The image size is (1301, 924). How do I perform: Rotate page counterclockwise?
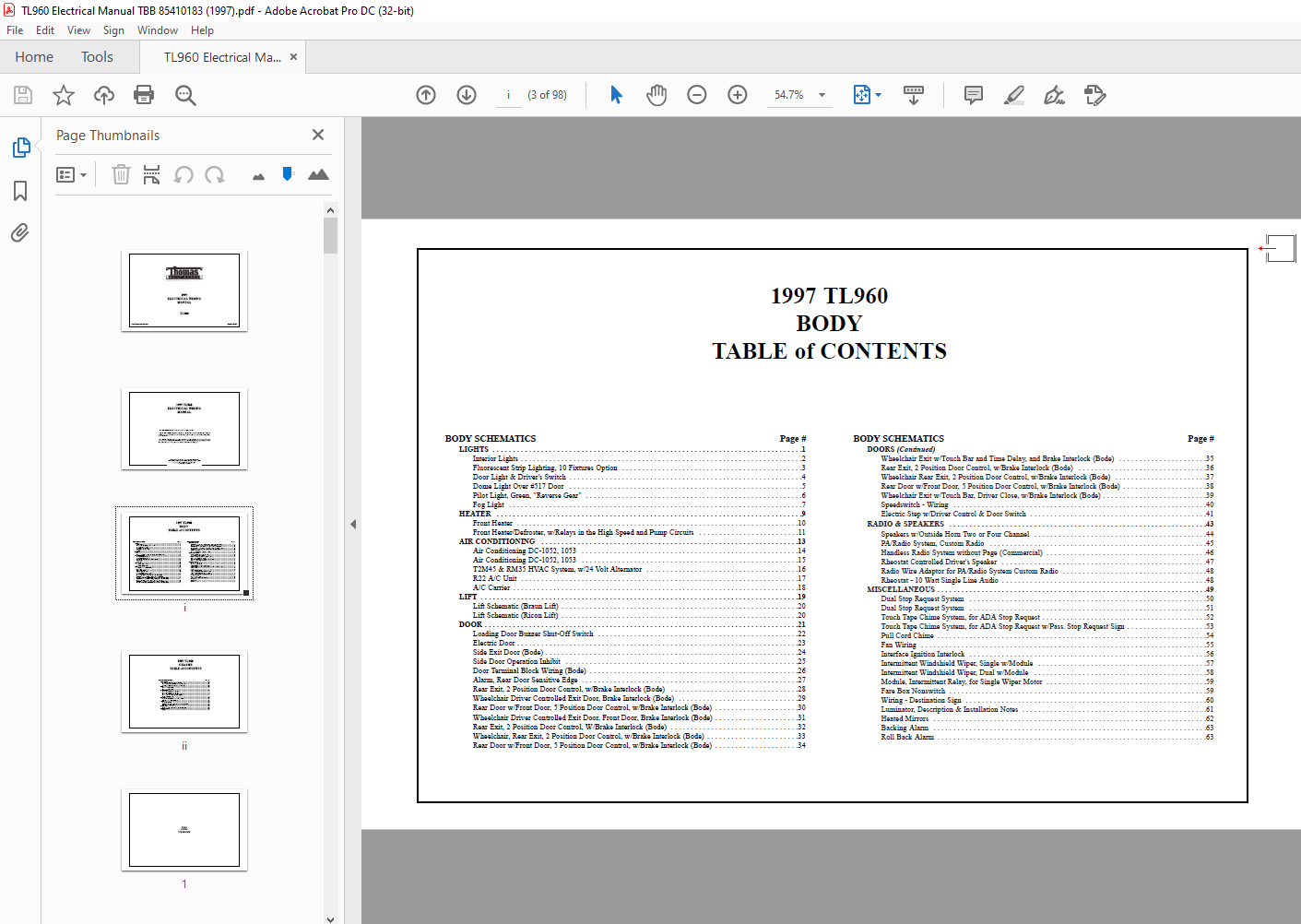[183, 174]
